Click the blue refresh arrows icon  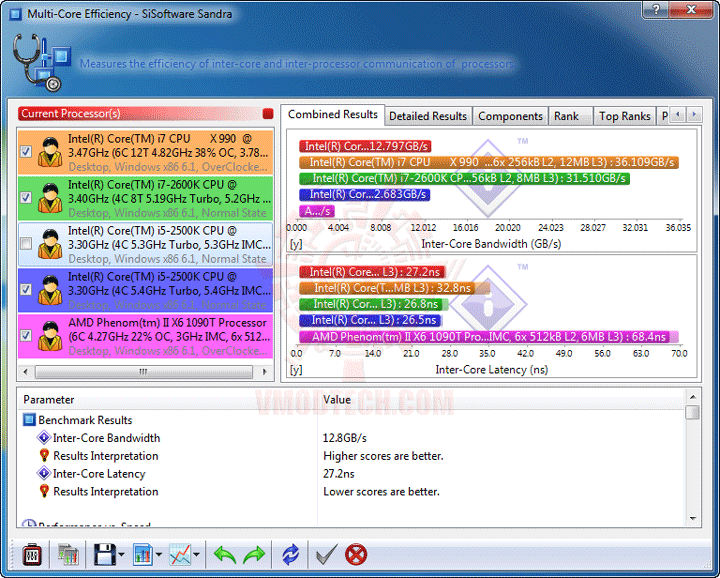(290, 555)
